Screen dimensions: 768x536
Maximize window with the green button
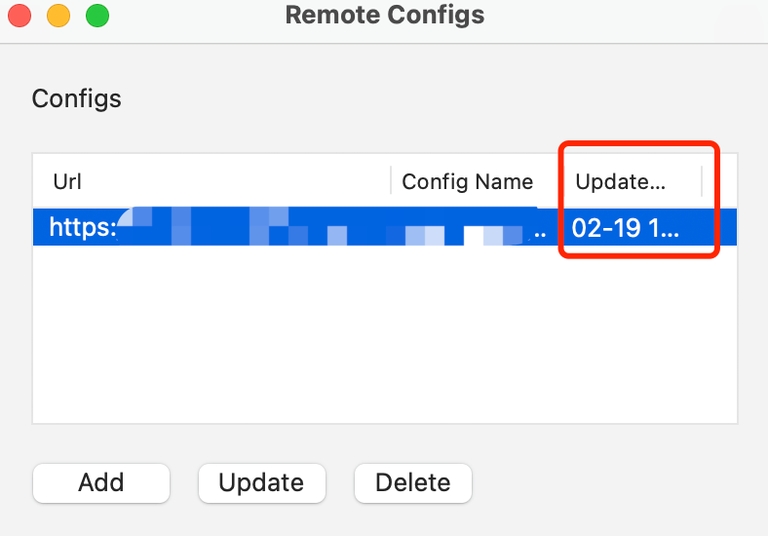97,15
